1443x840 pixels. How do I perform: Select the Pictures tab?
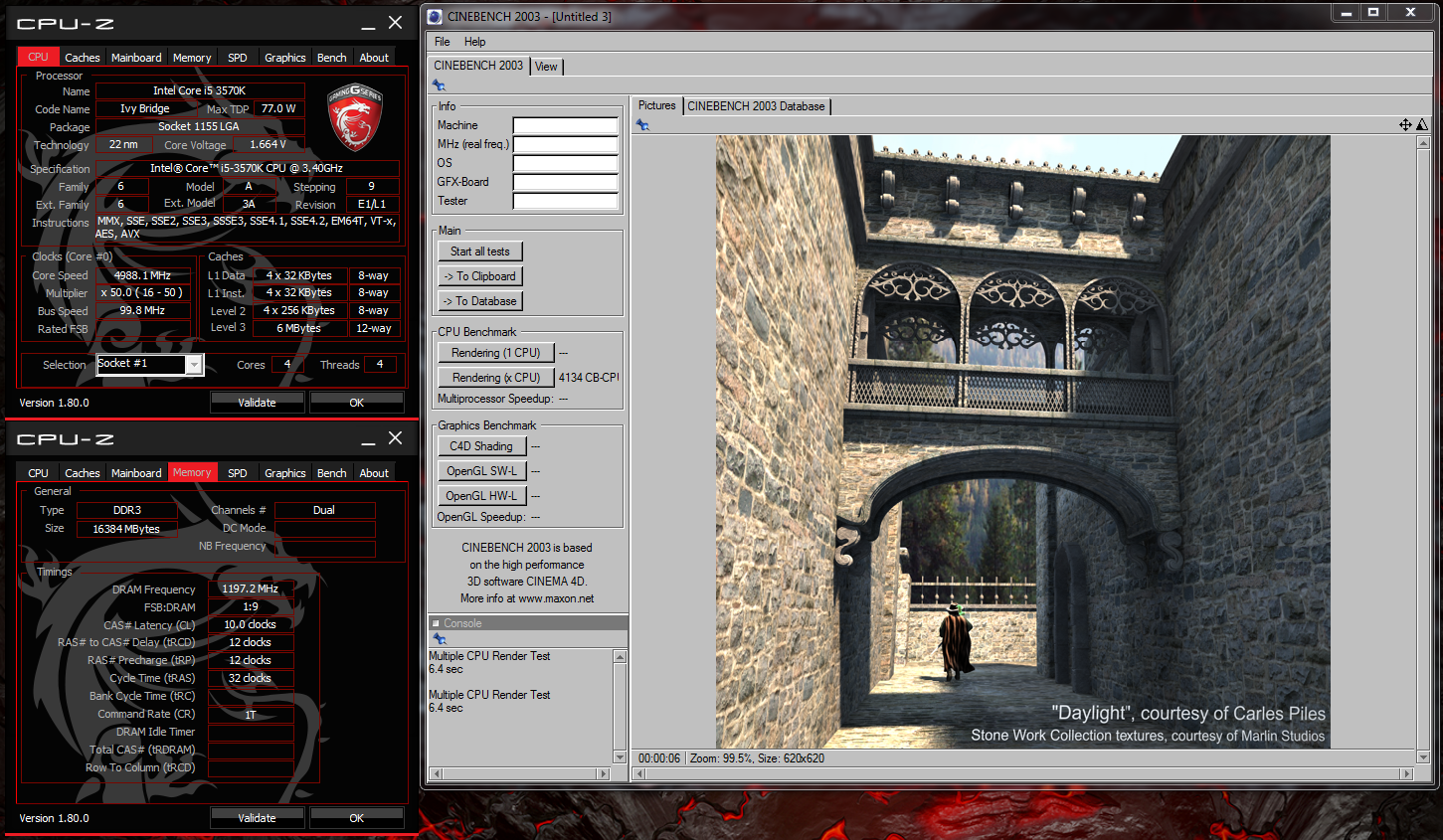[656, 105]
